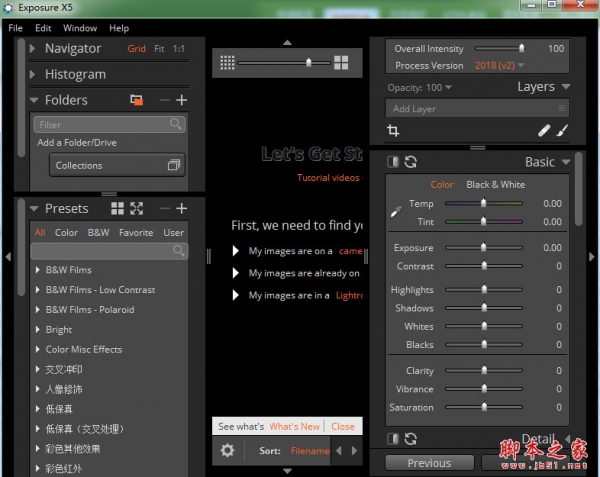Expand the Color Misc Effects preset group
The height and width of the screenshot is (477, 600).
pyautogui.click(x=38, y=349)
